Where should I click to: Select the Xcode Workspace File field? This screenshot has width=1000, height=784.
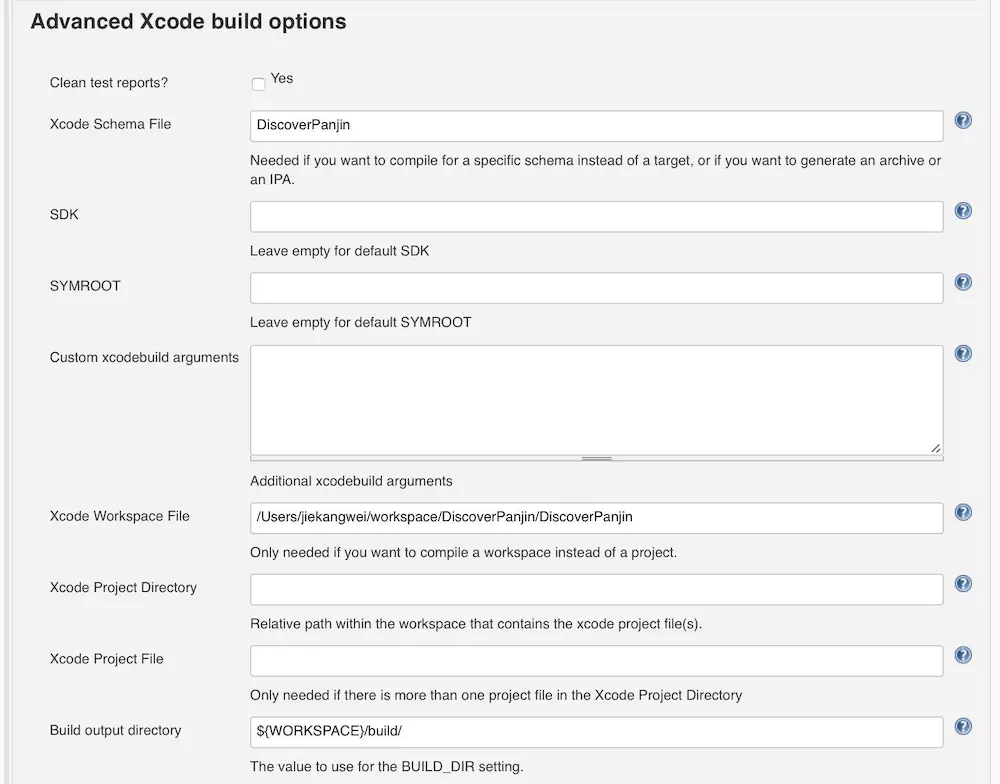[x=596, y=518]
